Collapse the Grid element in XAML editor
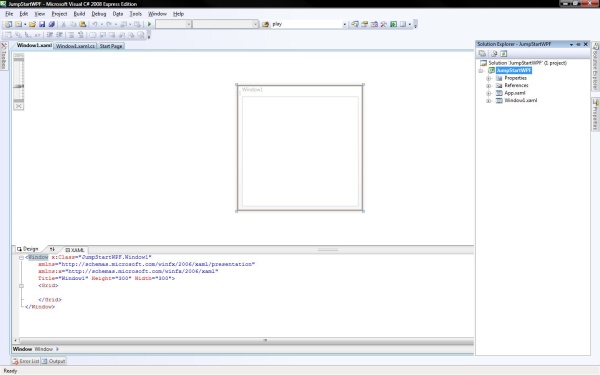Image resolution: width=600 pixels, height=375 pixels. coord(21,286)
